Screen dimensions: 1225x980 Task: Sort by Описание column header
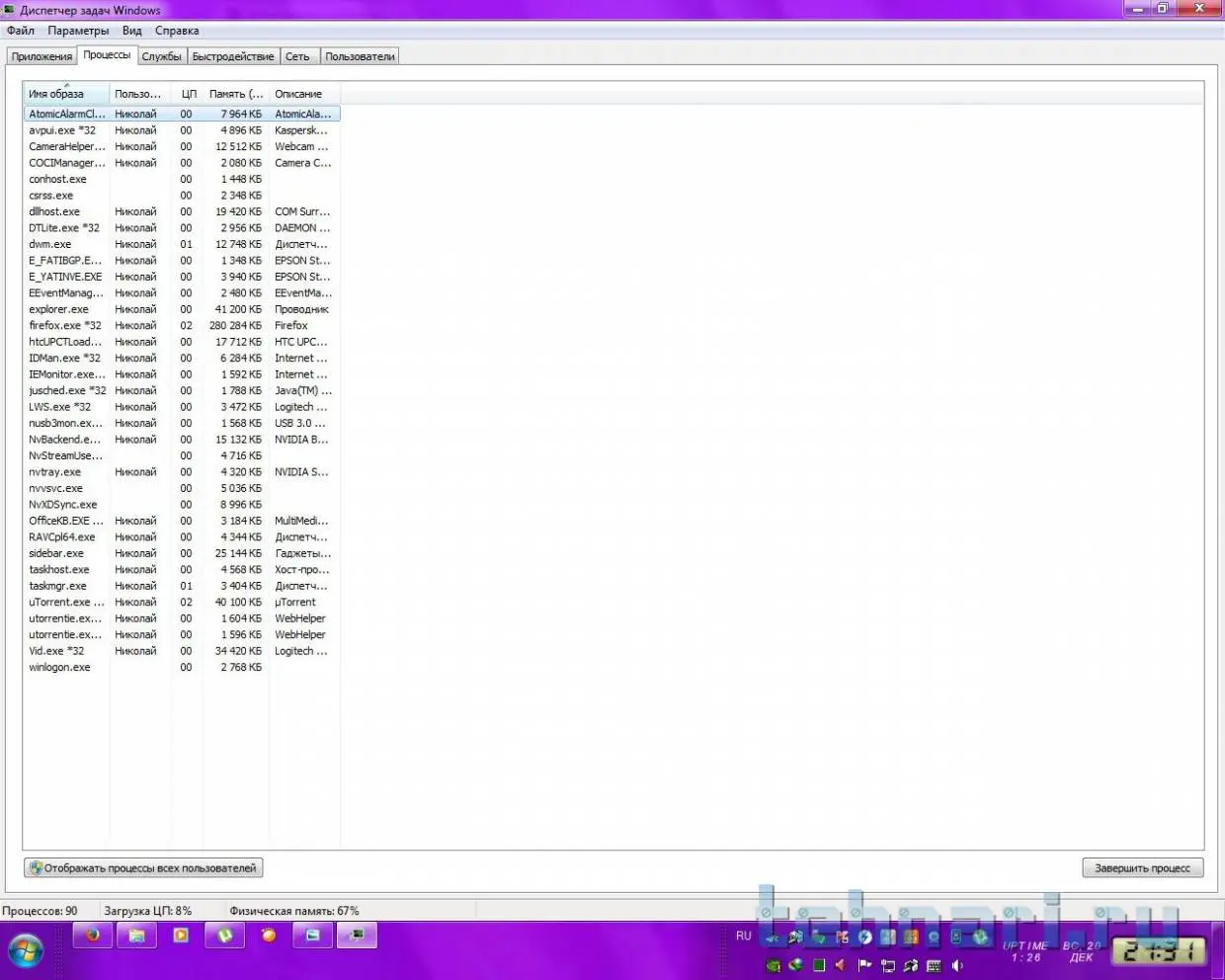coord(304,94)
